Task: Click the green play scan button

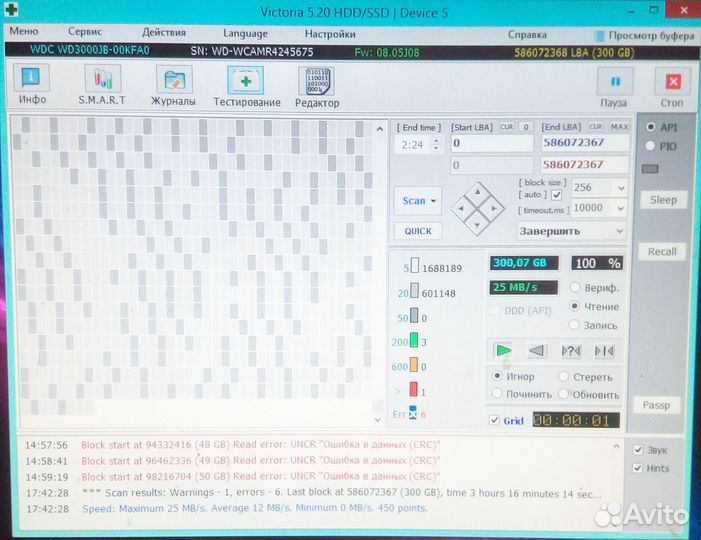Action: (x=504, y=350)
